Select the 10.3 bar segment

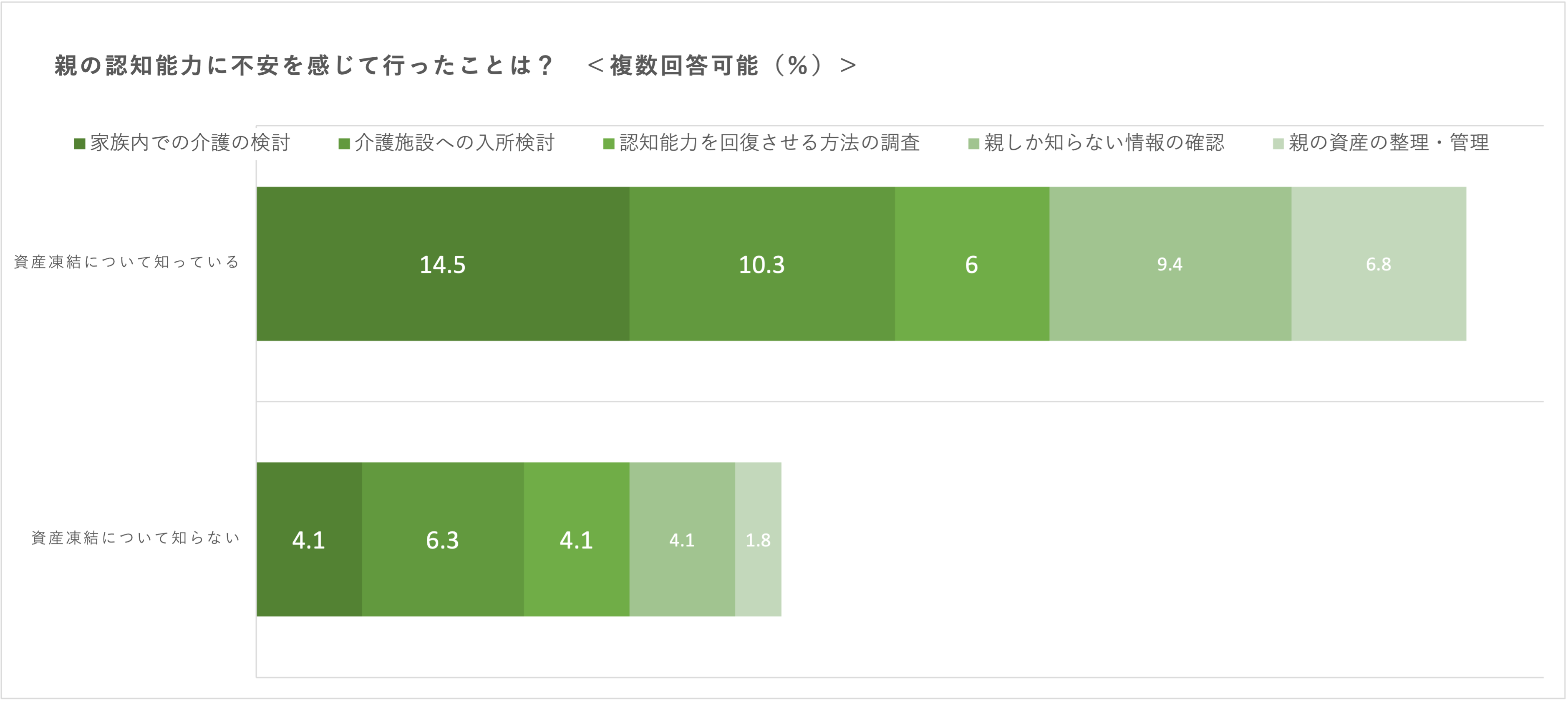761,264
